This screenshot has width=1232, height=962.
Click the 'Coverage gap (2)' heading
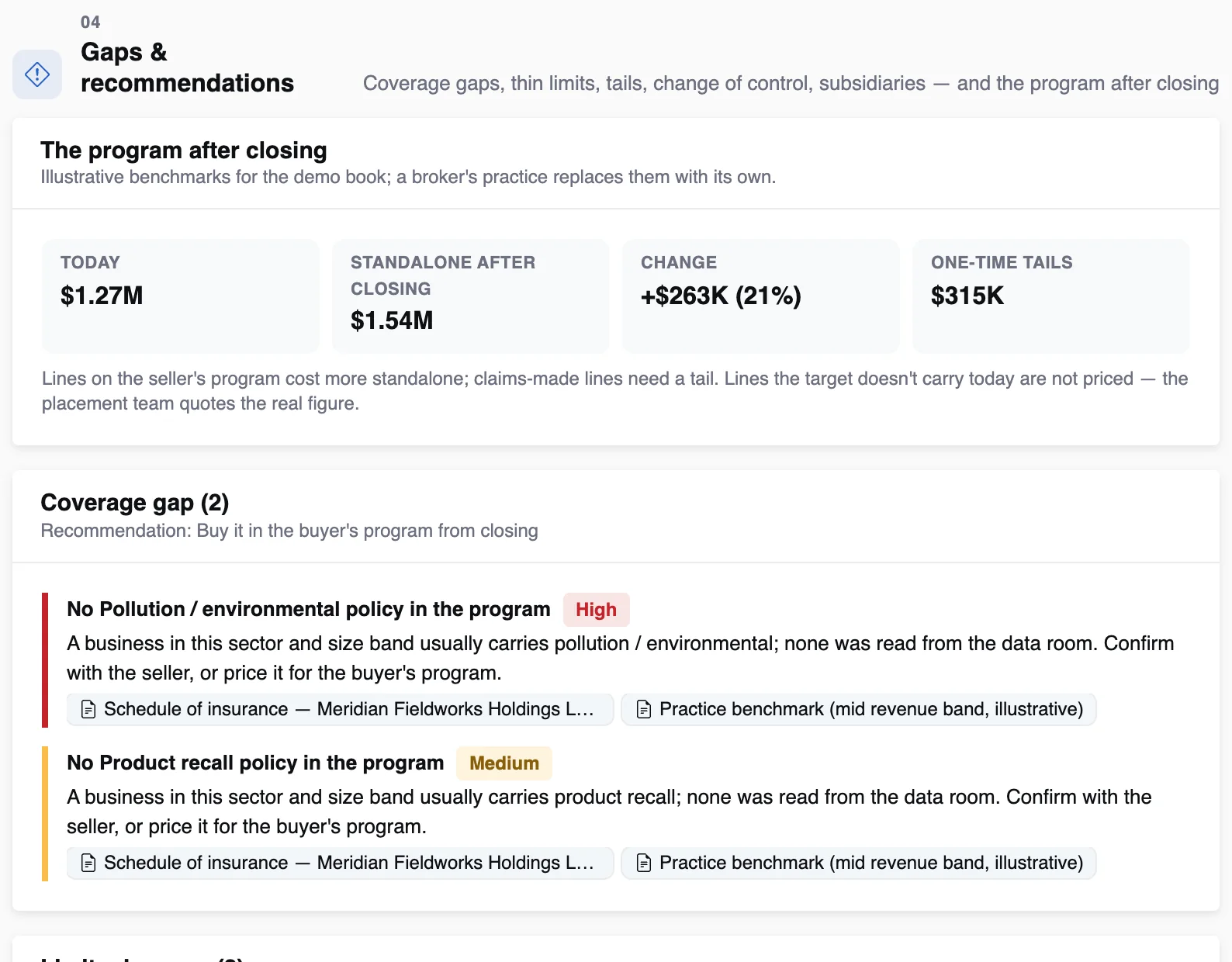tap(135, 503)
